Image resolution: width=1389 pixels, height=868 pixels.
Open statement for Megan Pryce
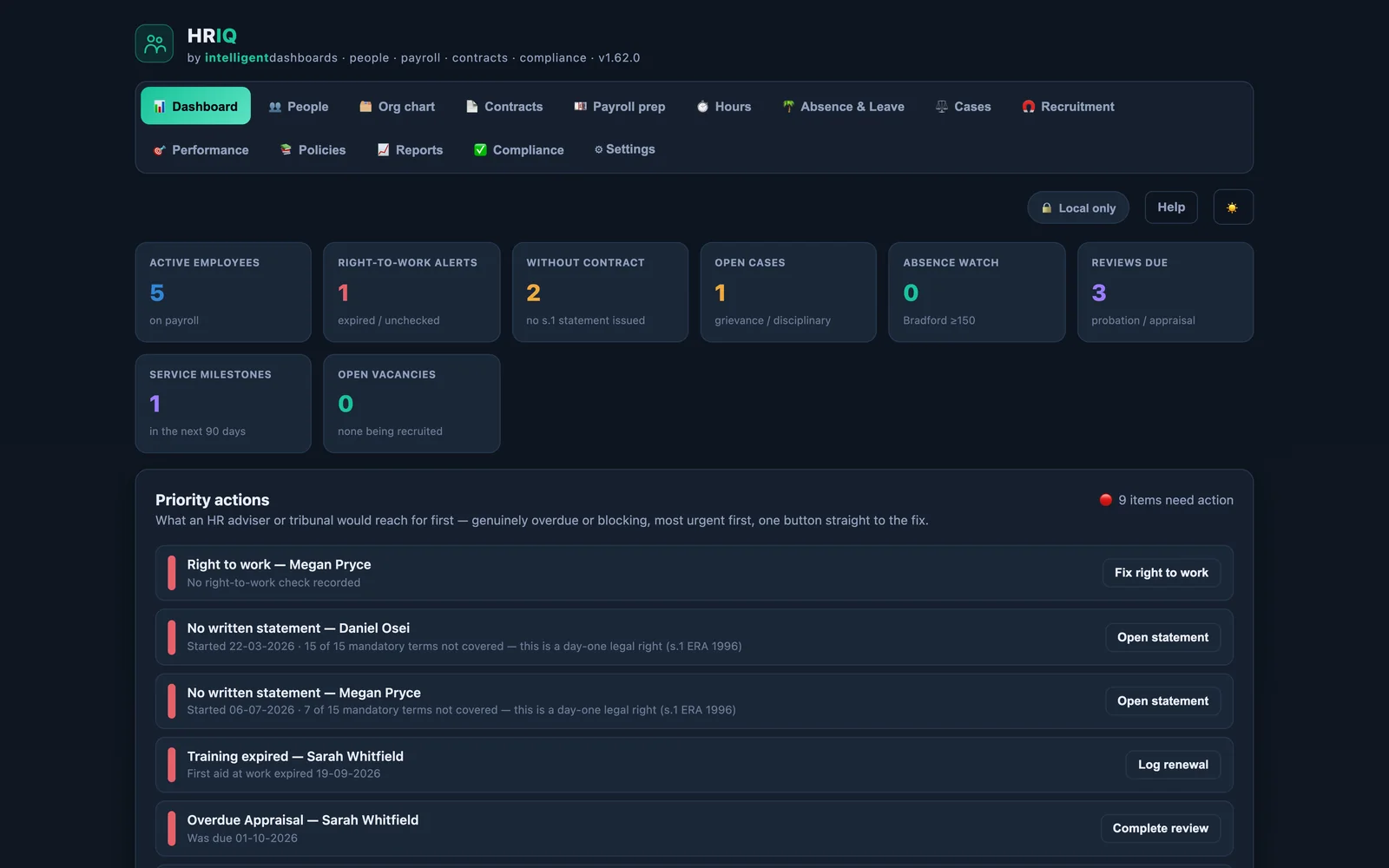coord(1163,701)
